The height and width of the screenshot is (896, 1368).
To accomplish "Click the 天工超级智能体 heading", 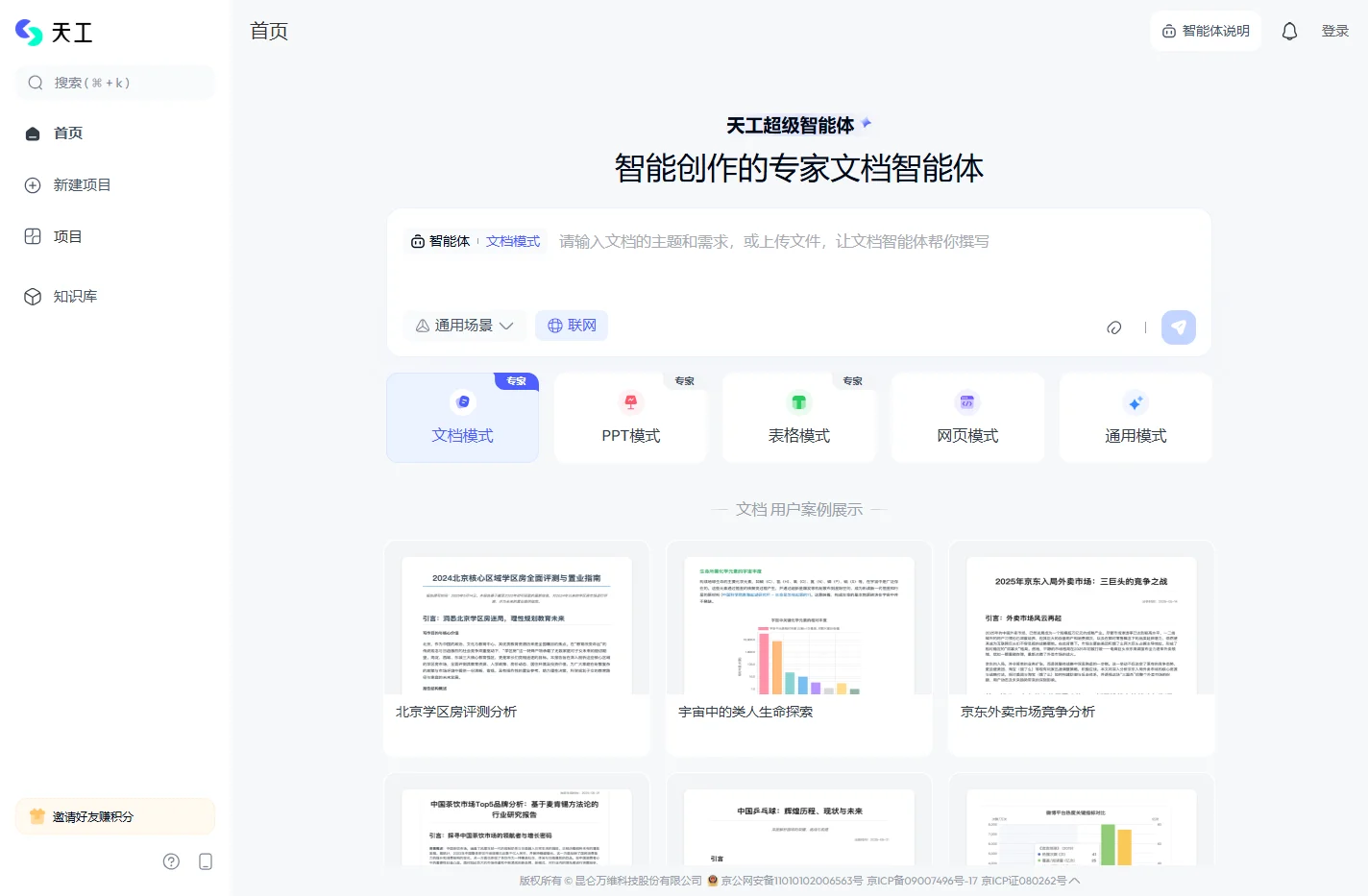I will pos(791,126).
